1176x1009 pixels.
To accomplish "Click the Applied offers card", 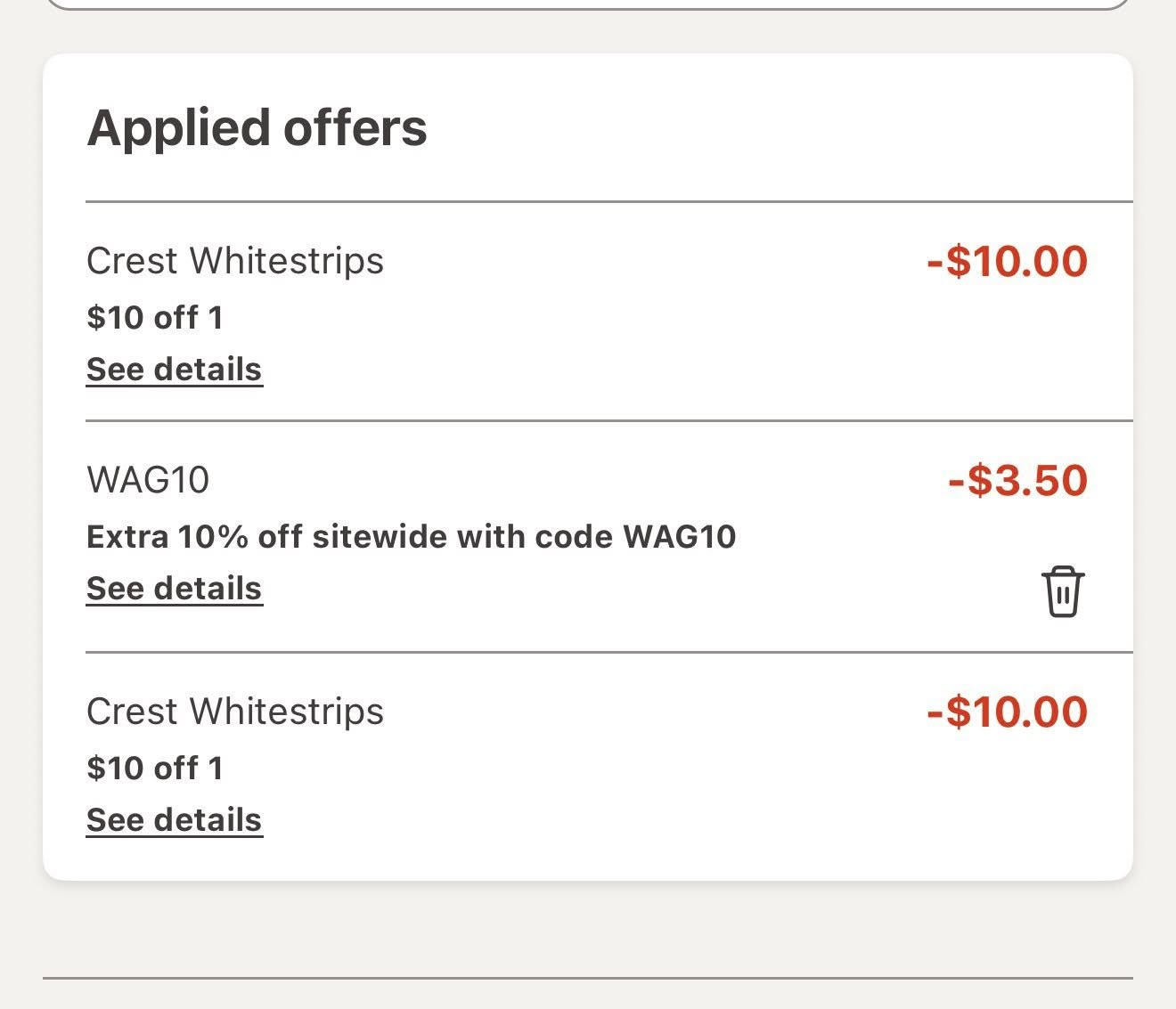I will click(588, 463).
